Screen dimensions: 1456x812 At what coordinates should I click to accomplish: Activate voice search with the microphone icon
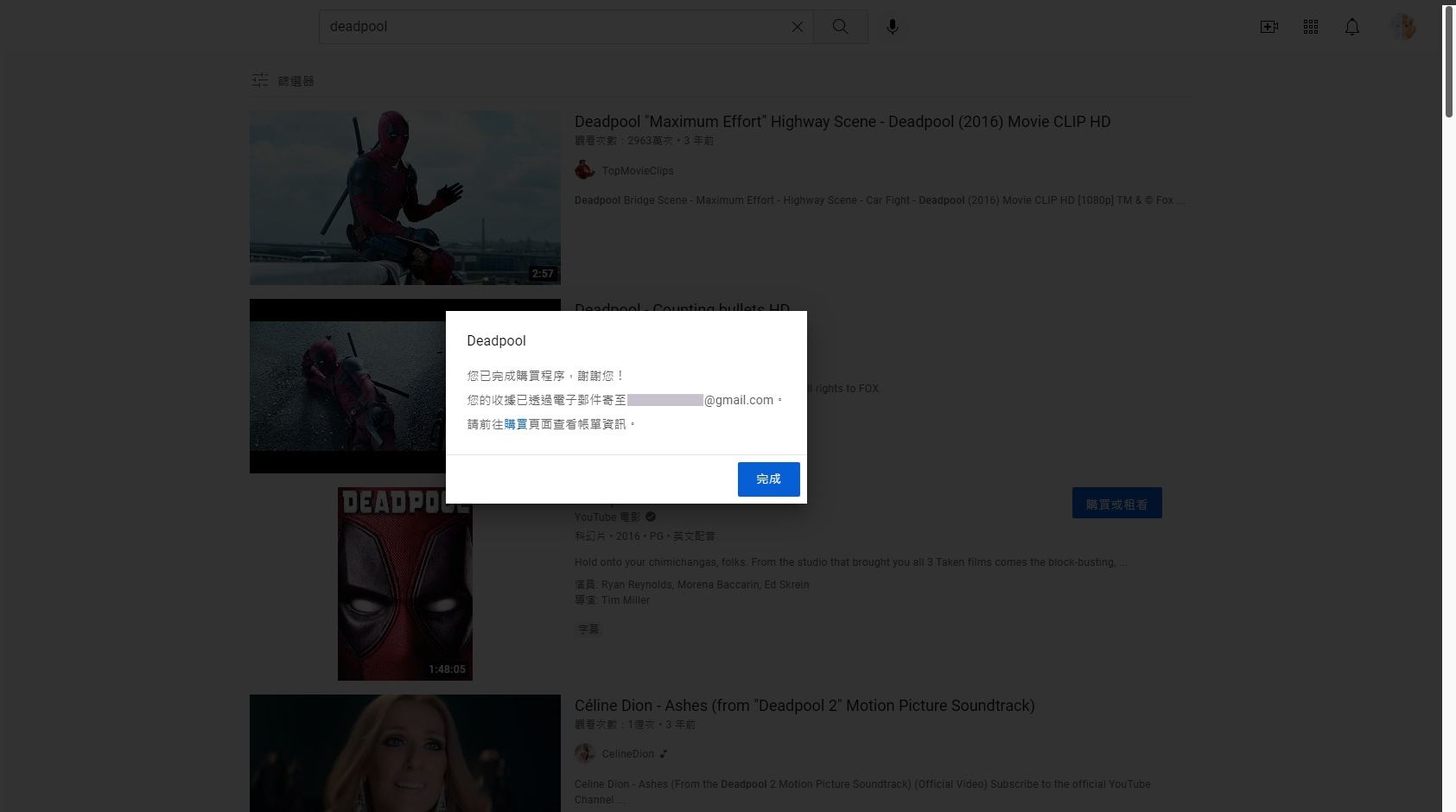click(x=892, y=26)
